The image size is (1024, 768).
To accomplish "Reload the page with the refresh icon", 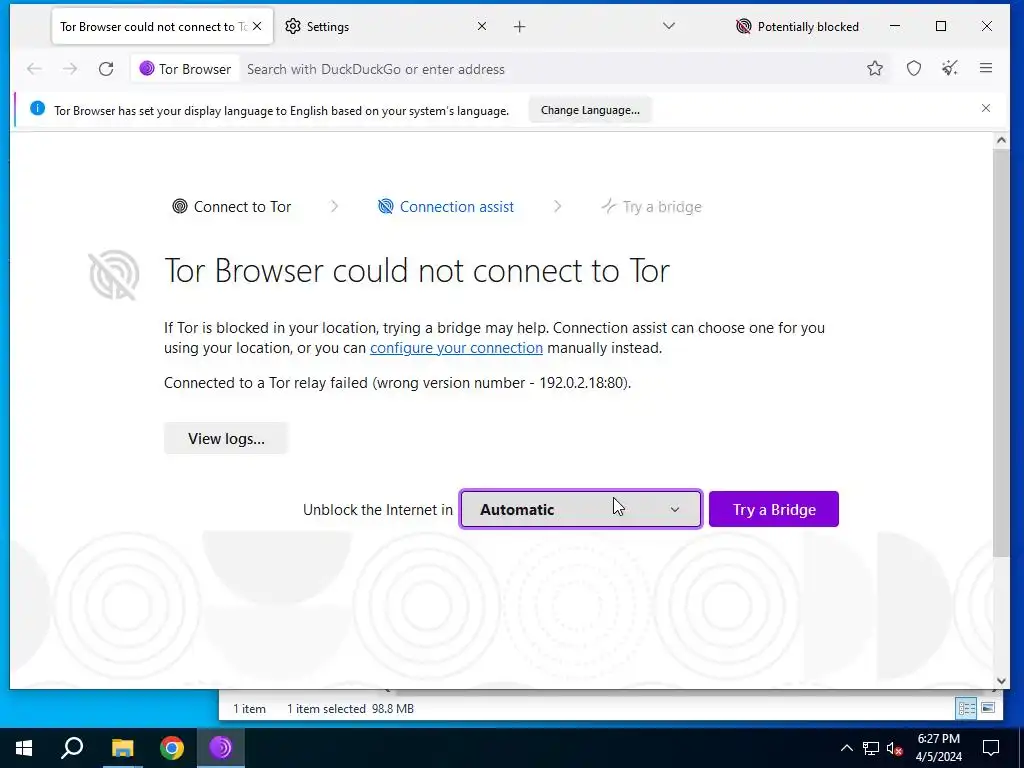I will (x=106, y=69).
